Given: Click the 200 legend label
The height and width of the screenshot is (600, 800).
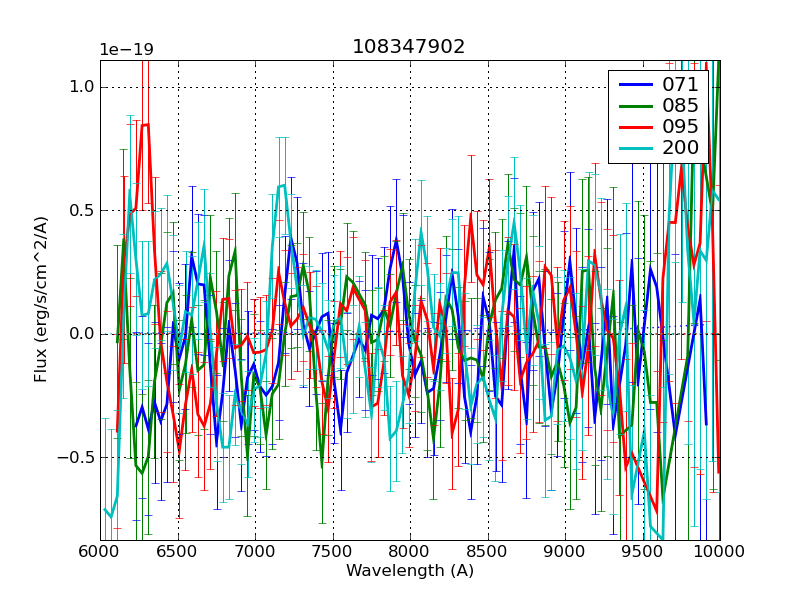Looking at the screenshot, I should (x=680, y=149).
